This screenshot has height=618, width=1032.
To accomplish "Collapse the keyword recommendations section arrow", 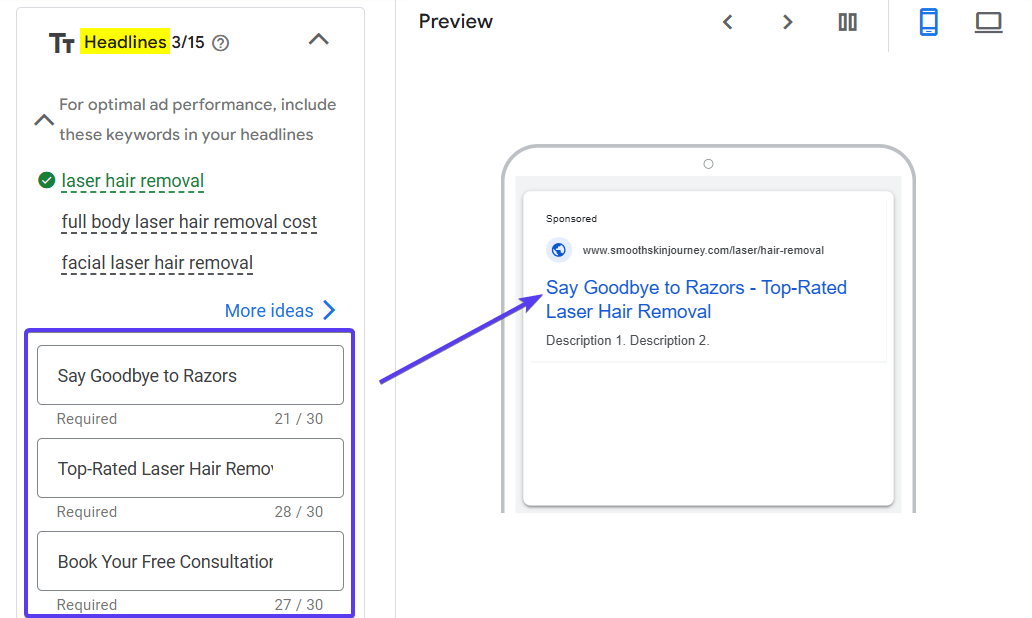I will point(43,119).
